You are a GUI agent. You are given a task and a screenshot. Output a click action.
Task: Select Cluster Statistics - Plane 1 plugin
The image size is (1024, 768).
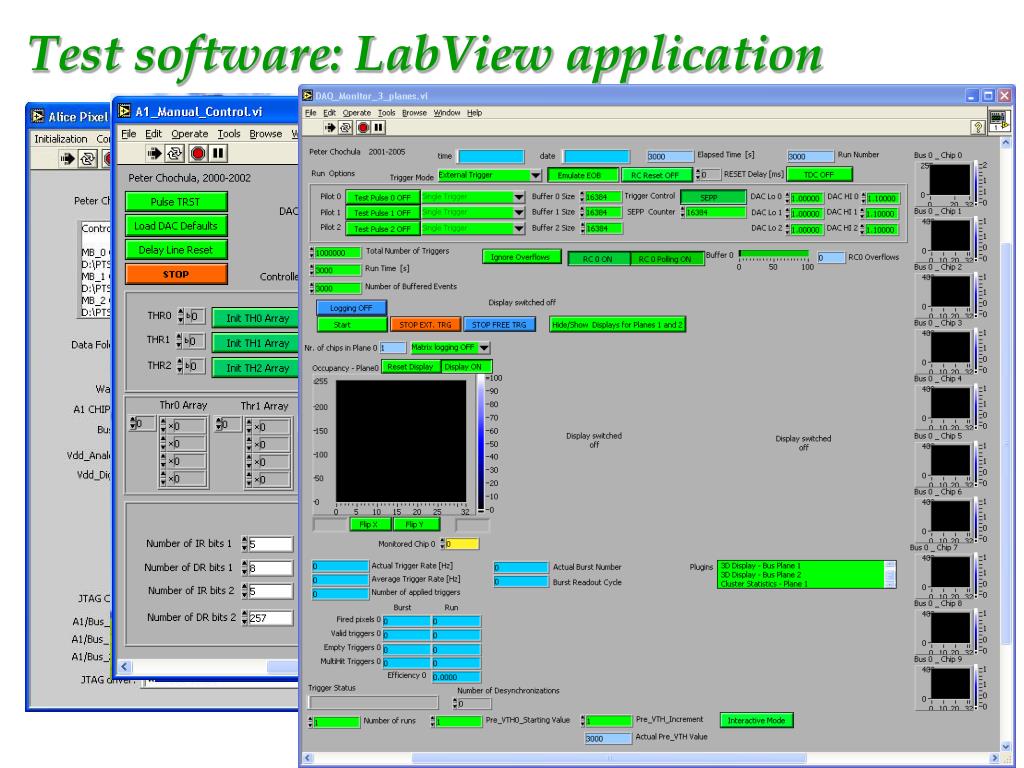801,584
